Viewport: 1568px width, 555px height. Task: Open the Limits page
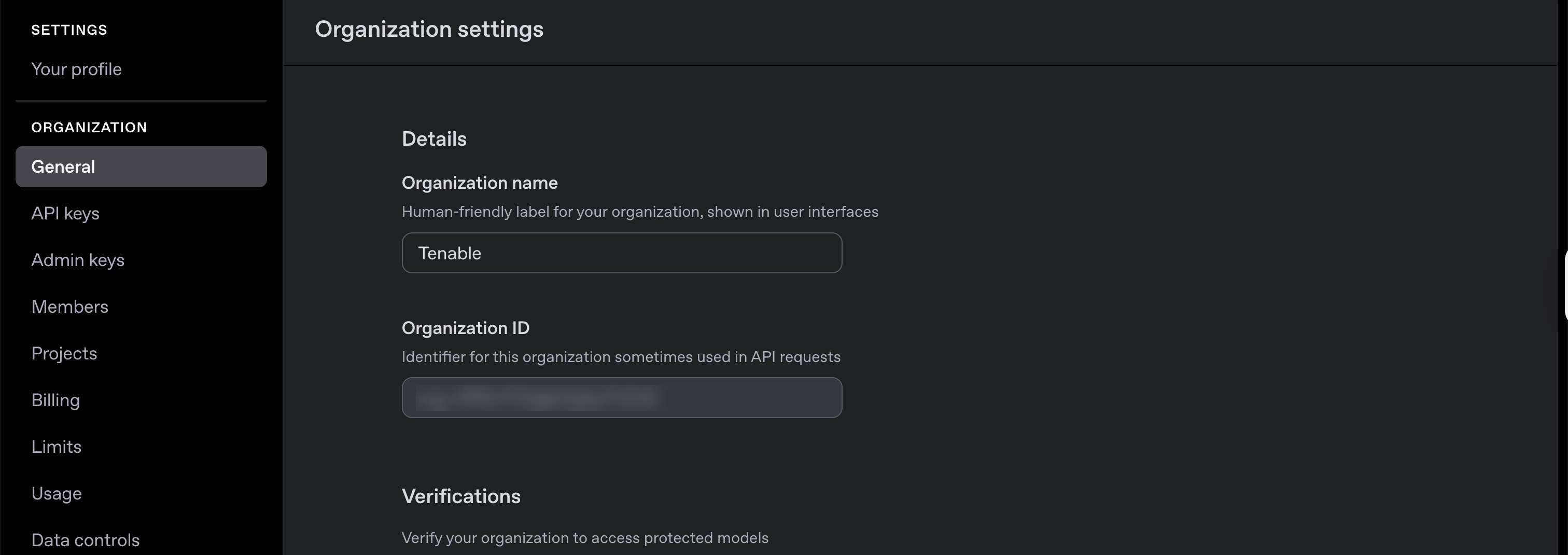click(56, 447)
